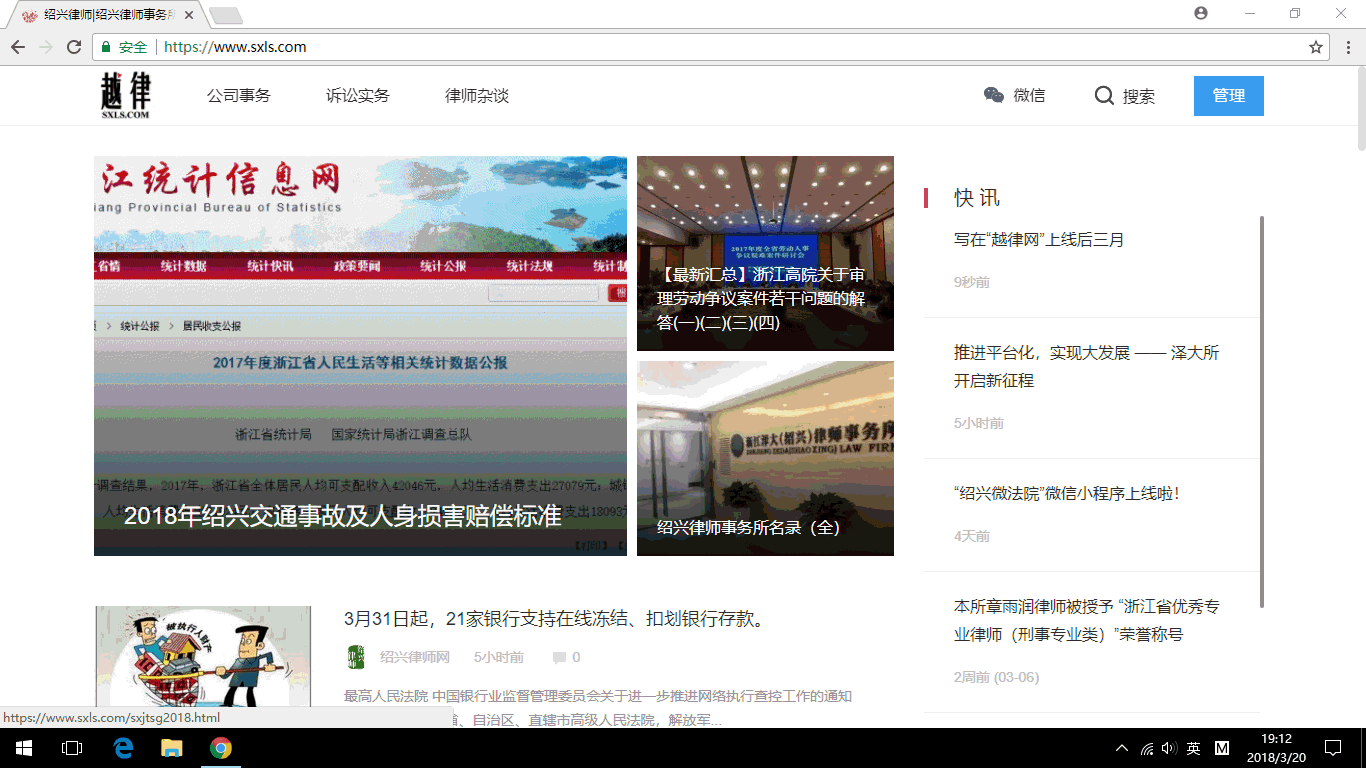Click the red bar beside 快讯
This screenshot has width=1366, height=768.
928,198
